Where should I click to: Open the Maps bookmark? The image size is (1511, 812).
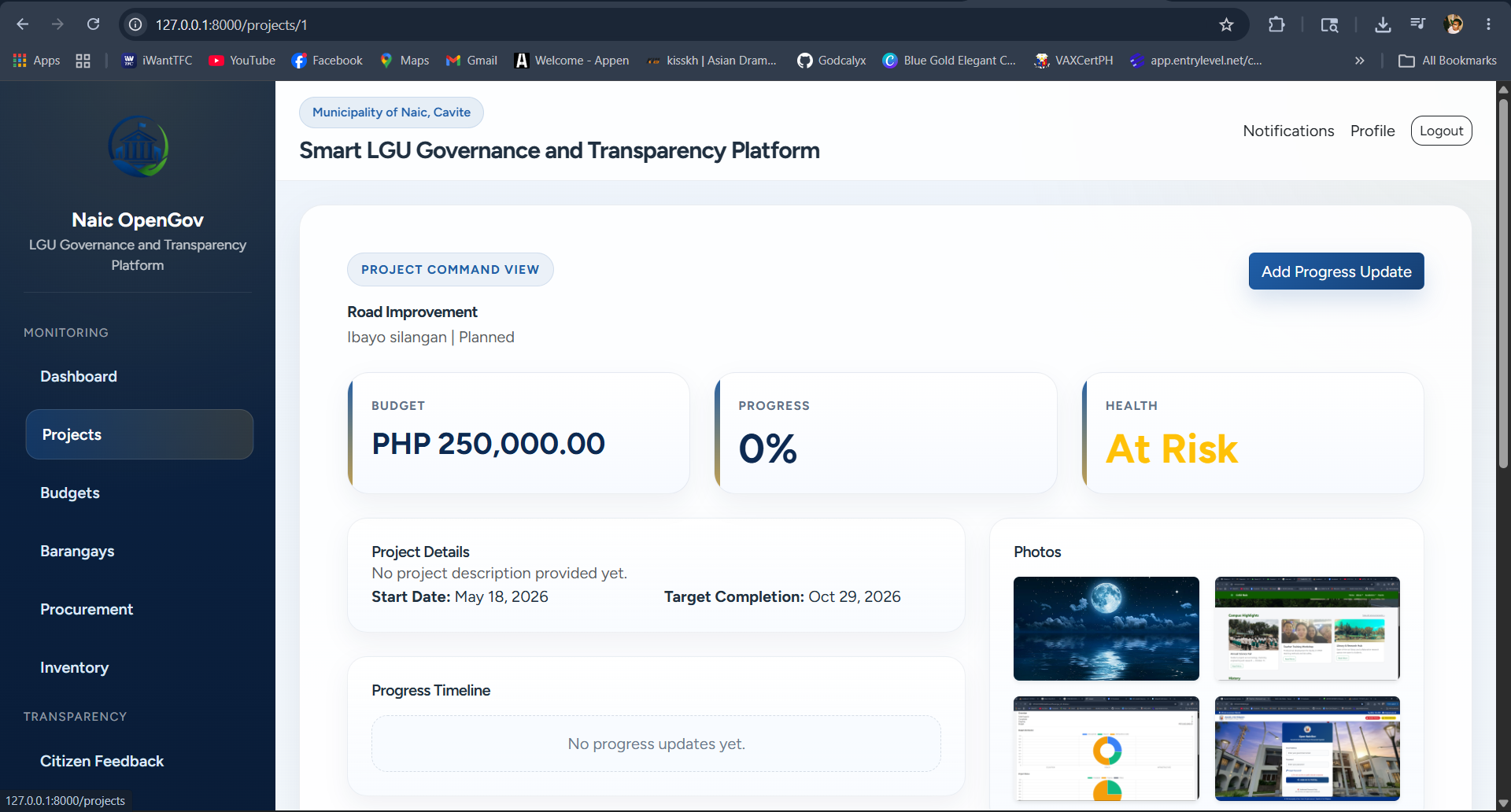(x=405, y=61)
